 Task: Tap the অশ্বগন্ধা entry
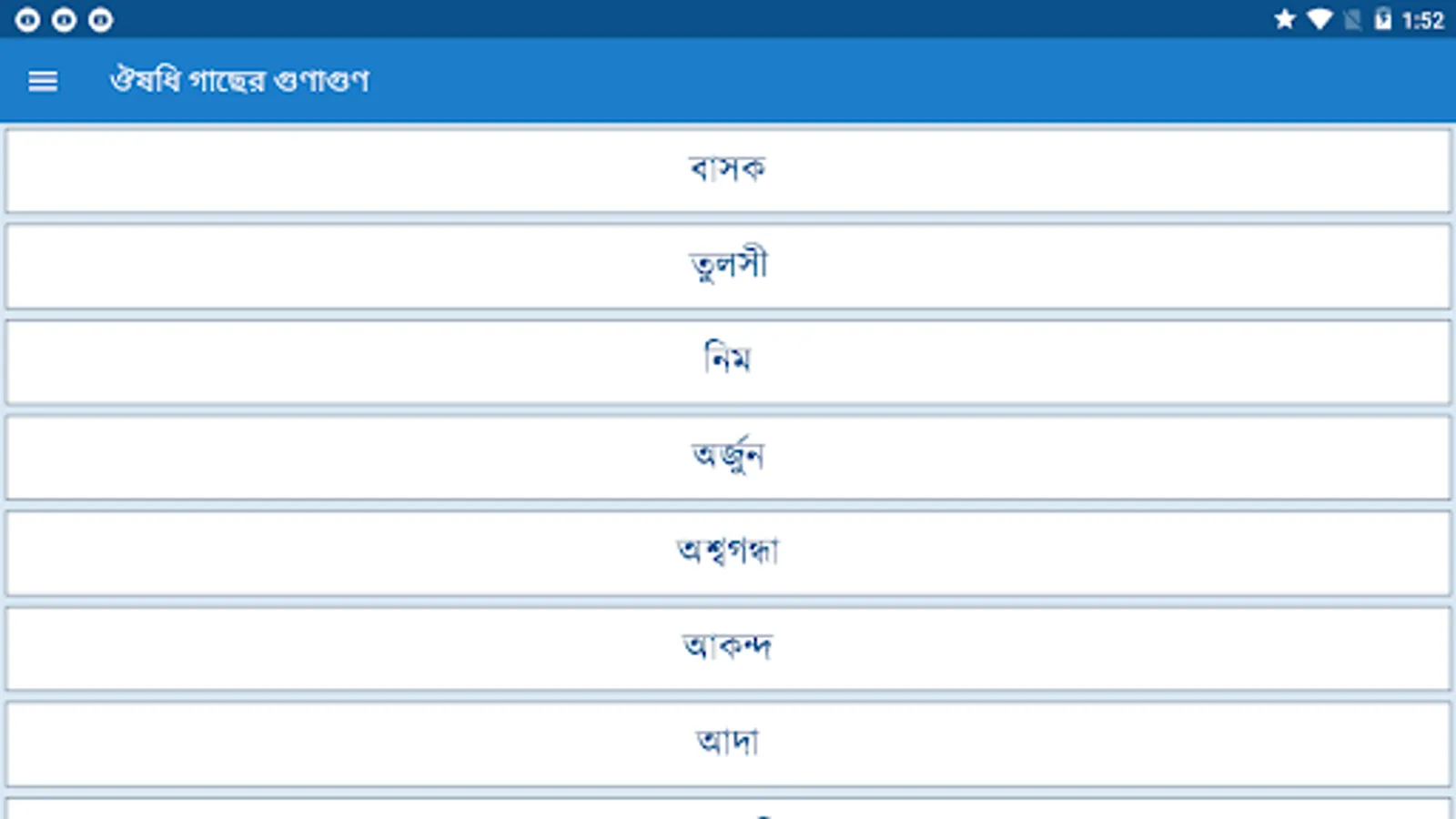pyautogui.click(x=728, y=552)
